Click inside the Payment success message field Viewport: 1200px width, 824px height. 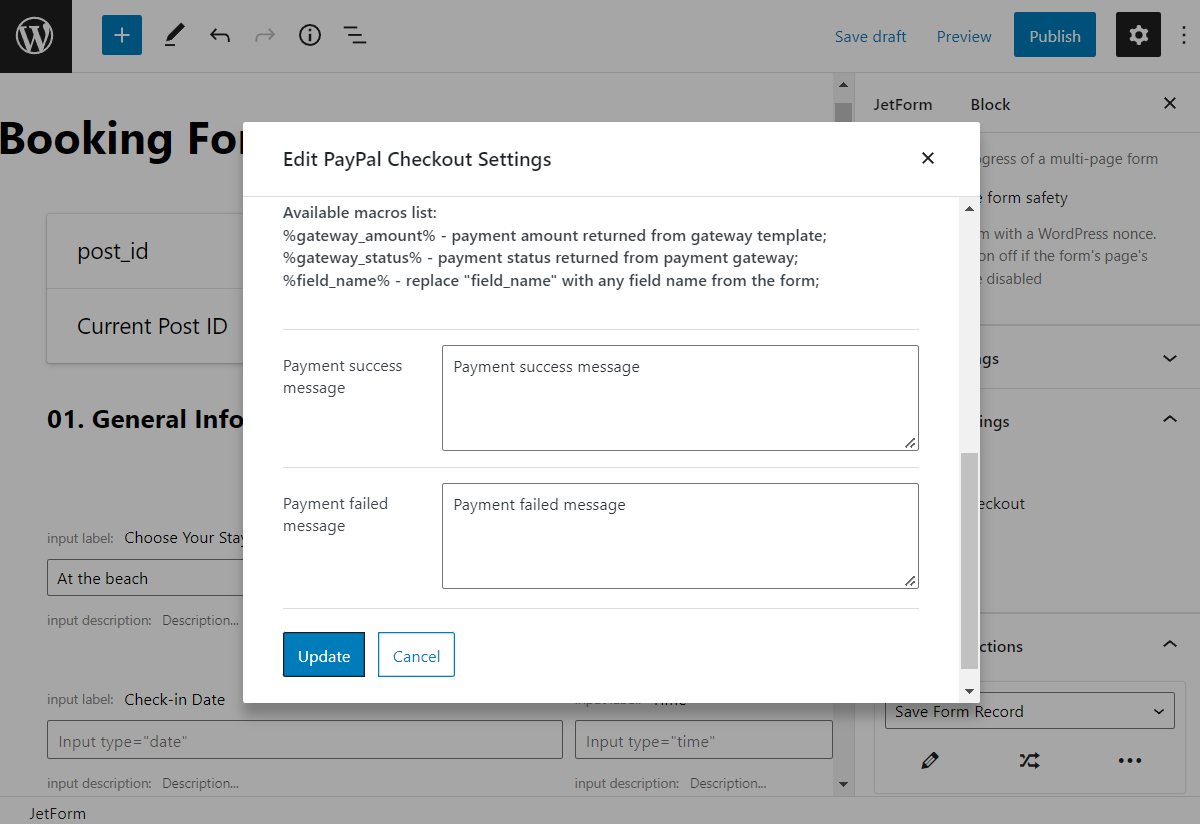pos(679,397)
